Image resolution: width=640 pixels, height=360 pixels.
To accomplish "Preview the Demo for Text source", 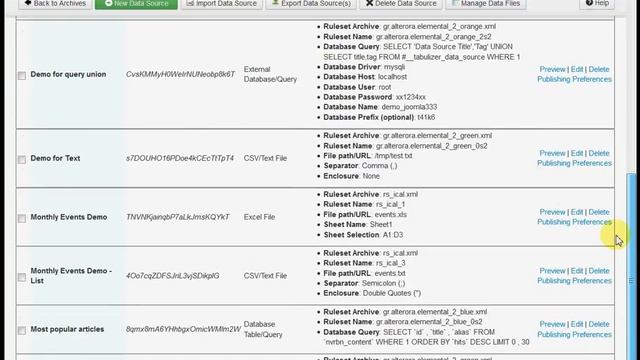I will 552,153.
